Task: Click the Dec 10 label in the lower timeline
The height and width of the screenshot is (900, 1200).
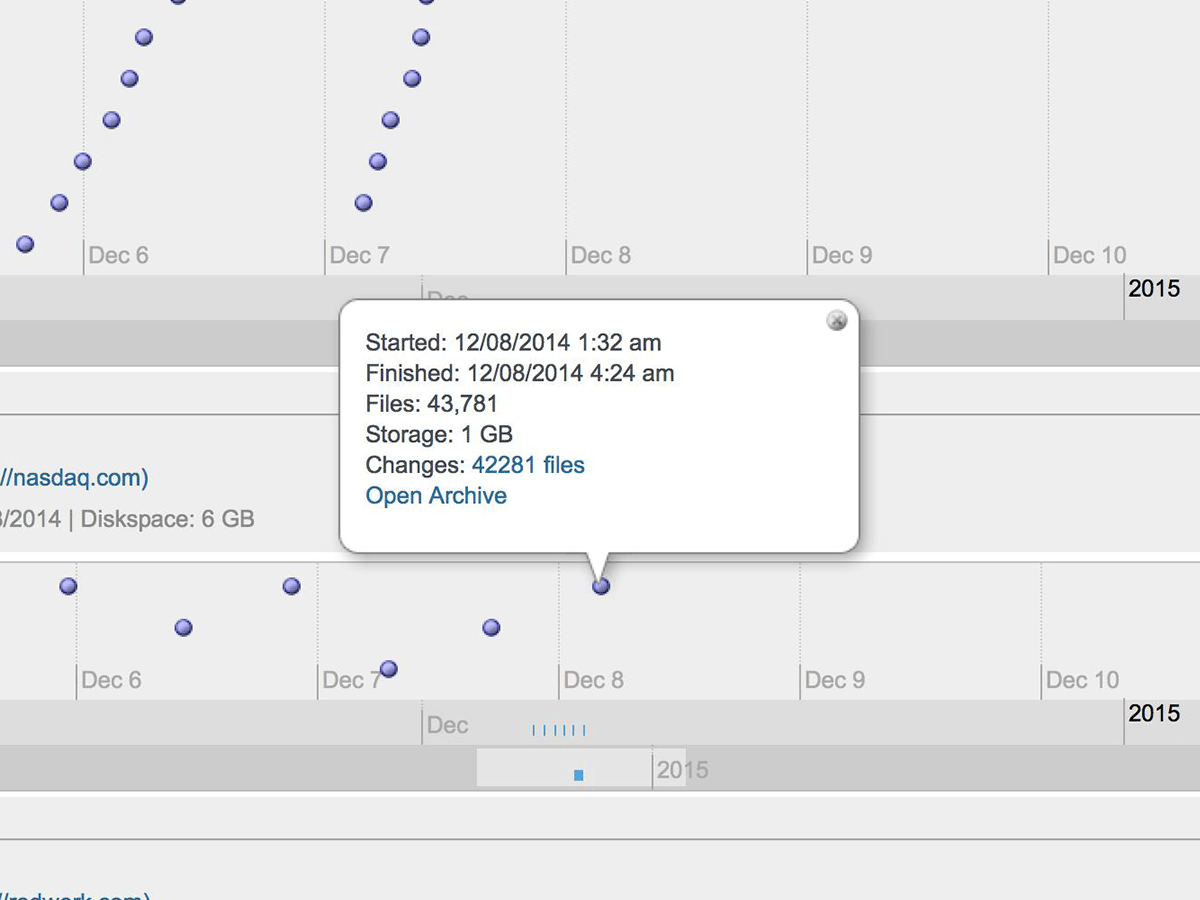Action: [x=1082, y=681]
